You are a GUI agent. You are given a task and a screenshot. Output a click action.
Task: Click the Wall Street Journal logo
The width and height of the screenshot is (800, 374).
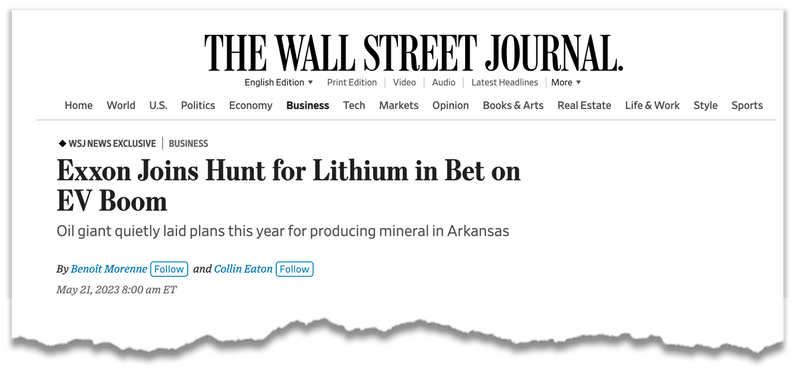pyautogui.click(x=414, y=53)
